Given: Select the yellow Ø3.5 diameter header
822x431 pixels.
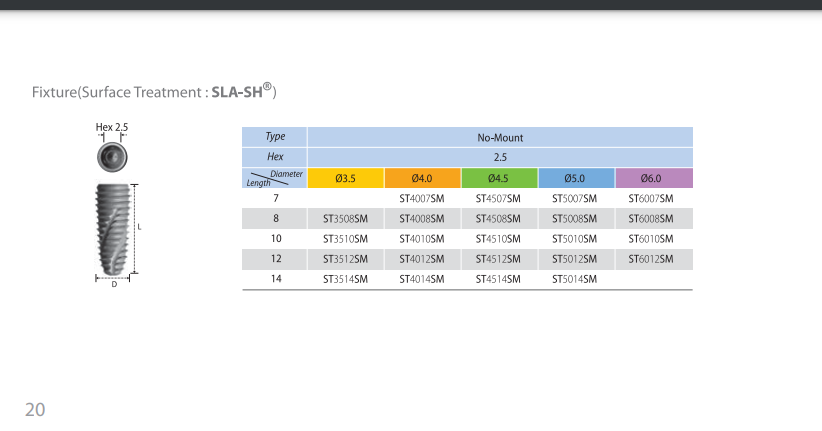Looking at the screenshot, I should [x=345, y=178].
